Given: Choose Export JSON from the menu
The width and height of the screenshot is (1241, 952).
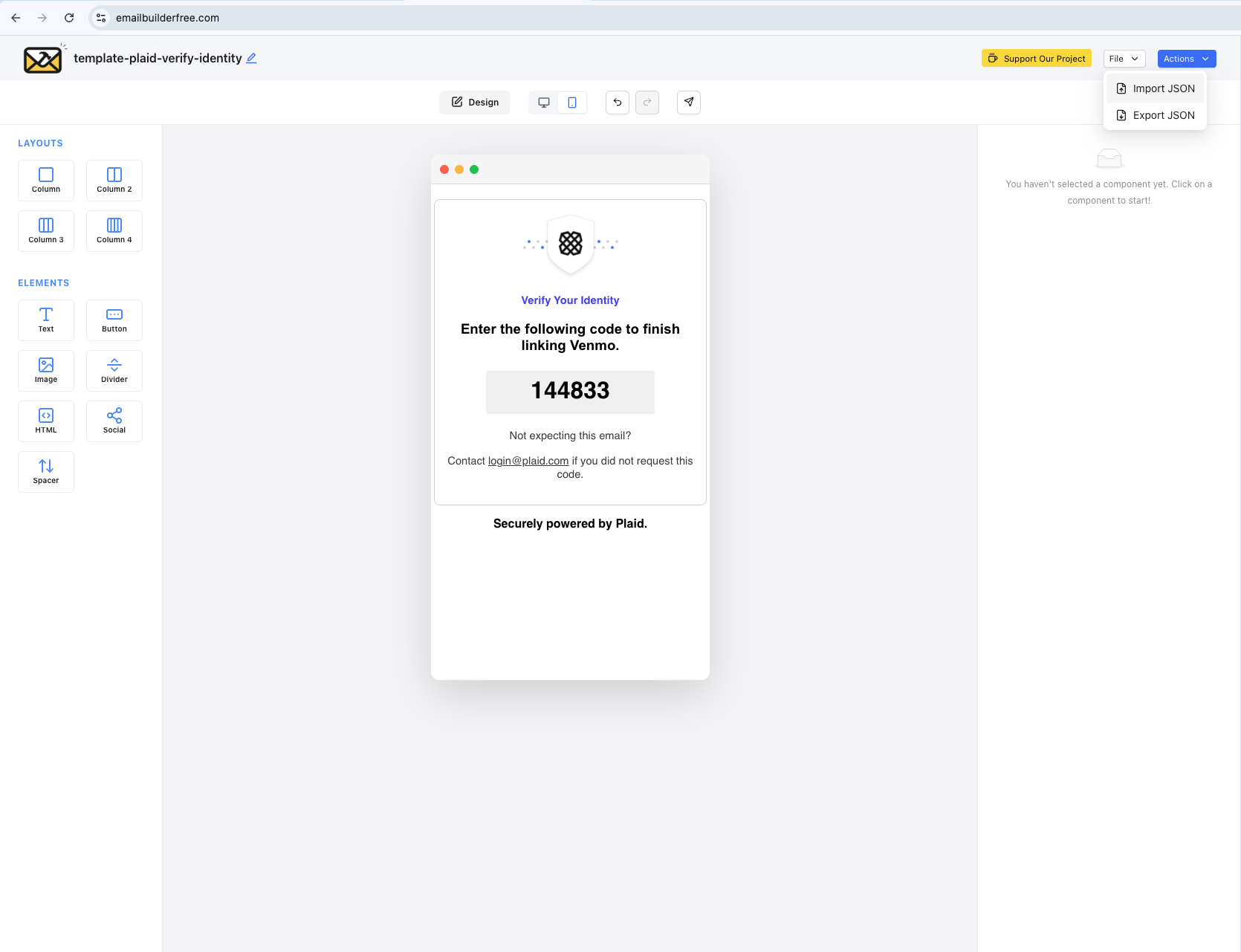Looking at the screenshot, I should pos(1163,115).
